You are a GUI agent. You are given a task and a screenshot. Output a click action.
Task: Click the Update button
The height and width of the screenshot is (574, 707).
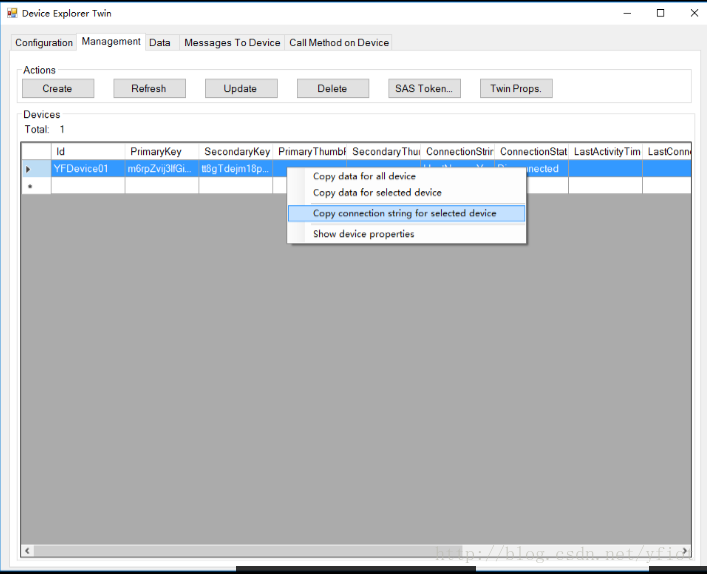tap(241, 88)
